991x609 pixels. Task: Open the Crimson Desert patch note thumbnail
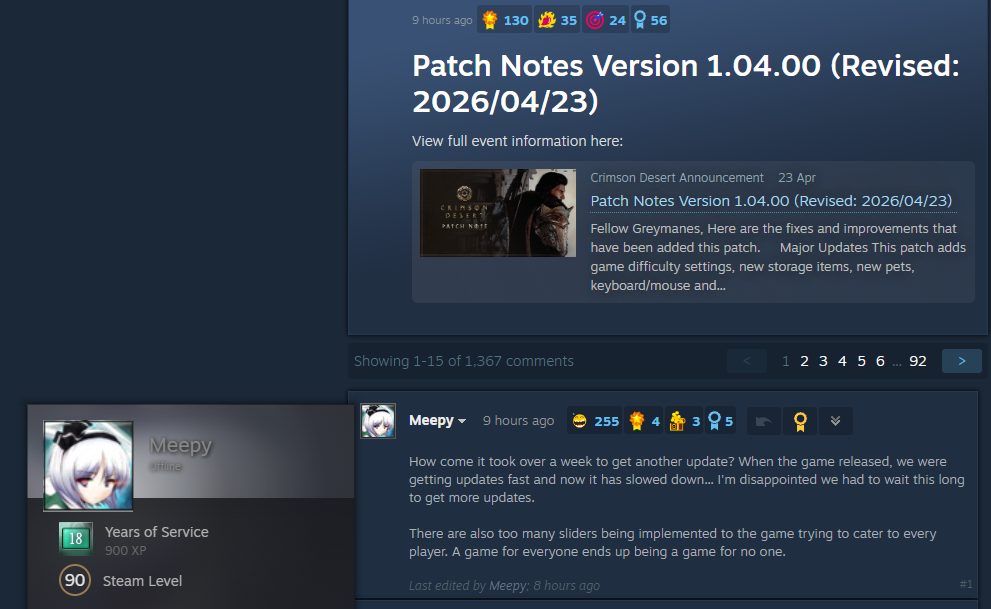[x=498, y=213]
